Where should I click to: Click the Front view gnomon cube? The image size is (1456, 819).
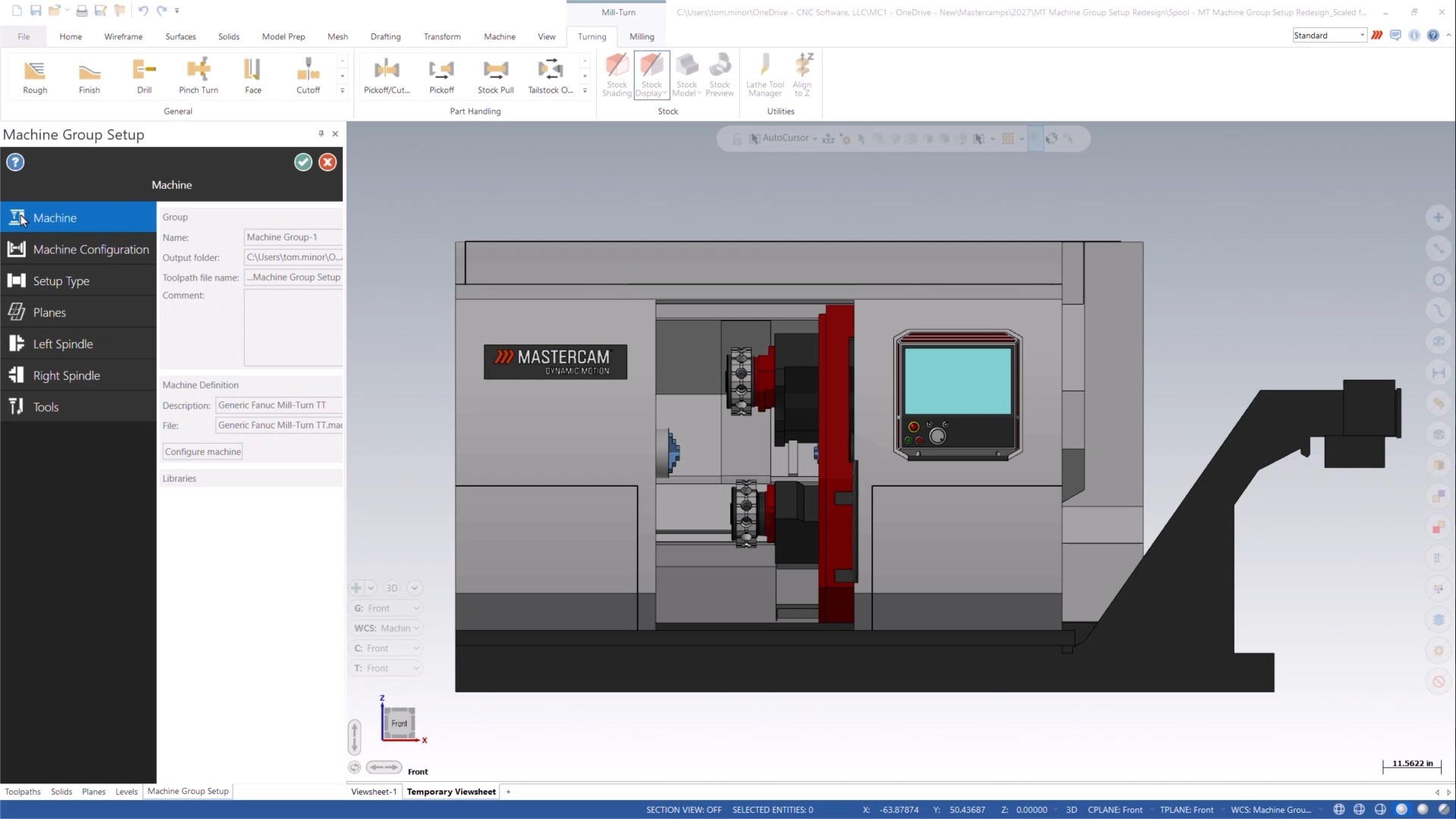[x=399, y=723]
